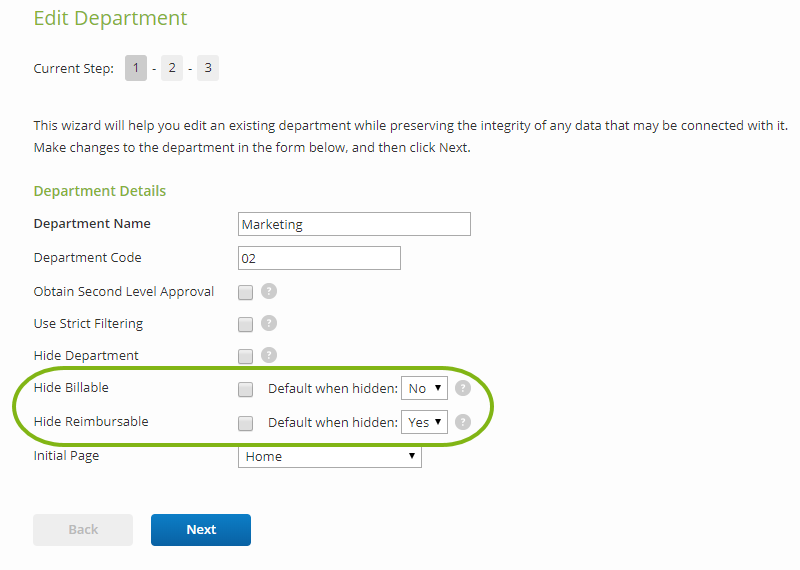Click help icon next to Use Strict Filtering
Screen dimensions: 800x570
(x=268, y=324)
